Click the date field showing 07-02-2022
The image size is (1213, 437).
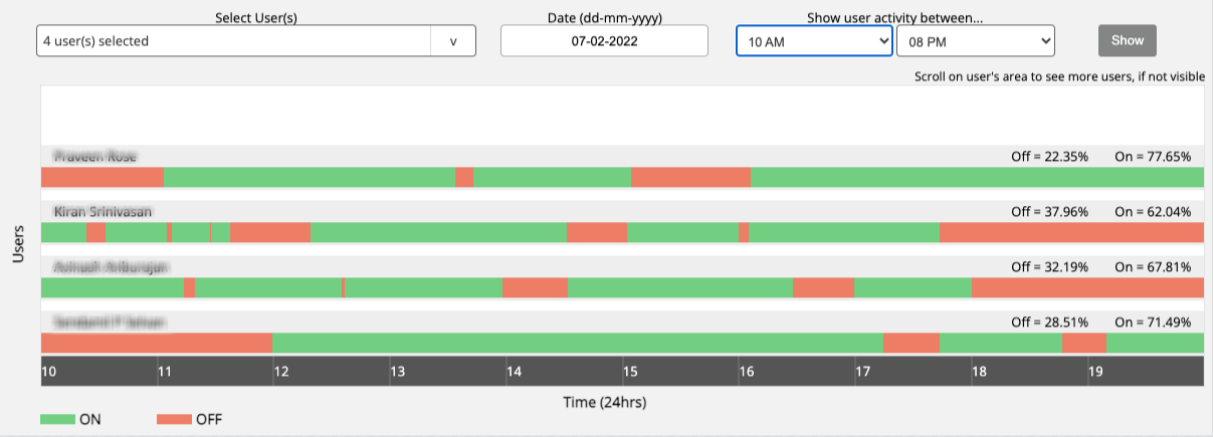click(604, 41)
